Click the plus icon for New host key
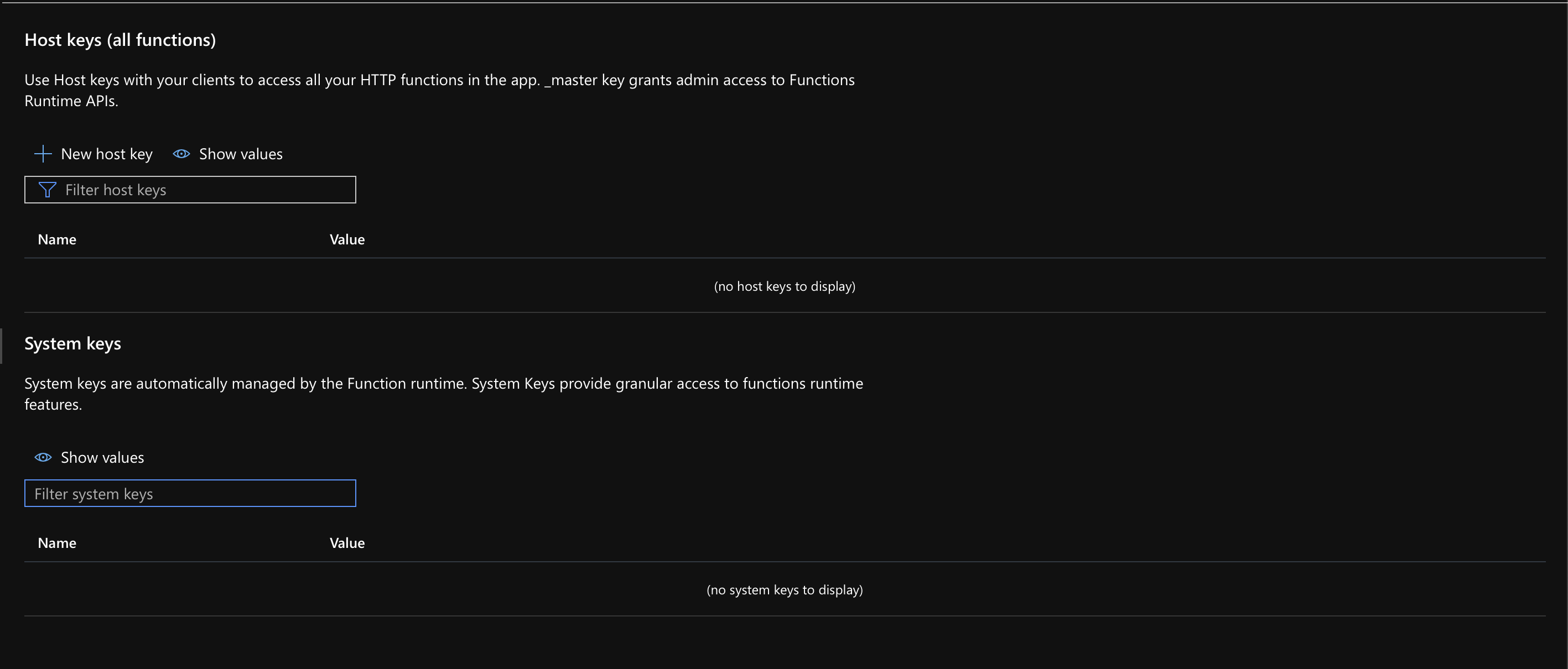1568x669 pixels. (43, 154)
